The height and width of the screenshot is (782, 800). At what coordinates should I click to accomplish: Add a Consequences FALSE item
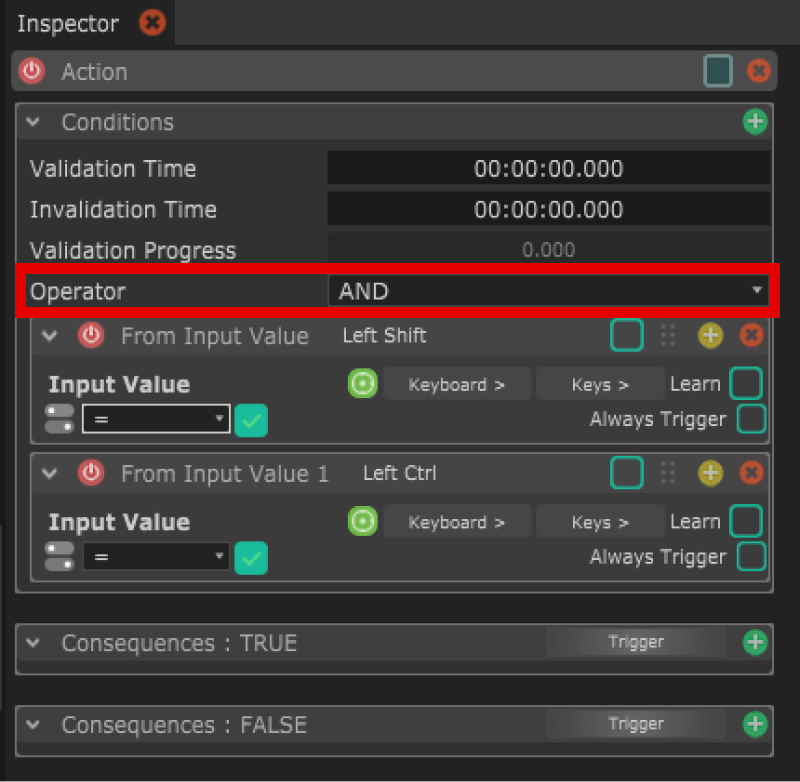click(x=755, y=724)
